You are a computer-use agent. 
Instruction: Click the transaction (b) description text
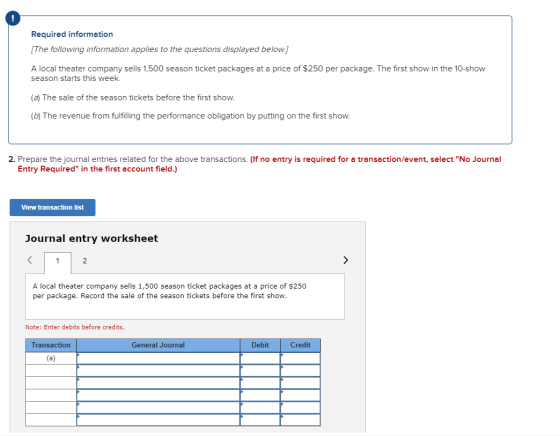(x=190, y=116)
